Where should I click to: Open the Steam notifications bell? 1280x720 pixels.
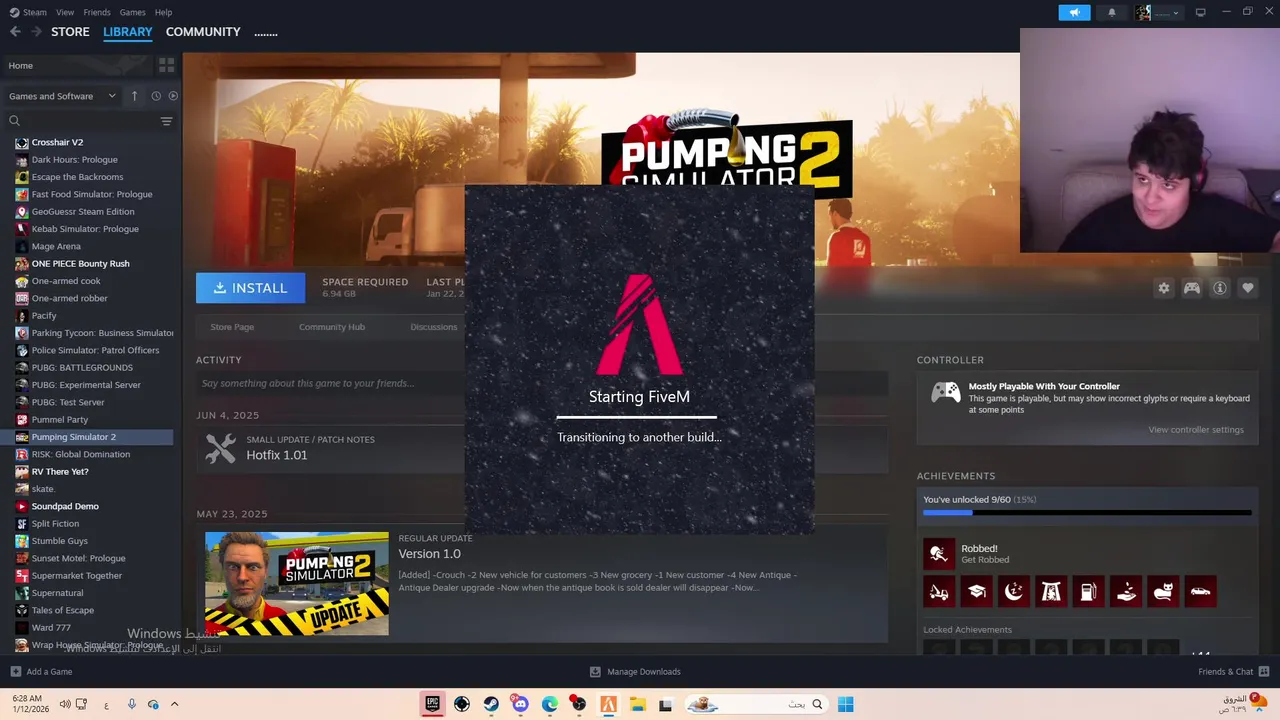1112,13
